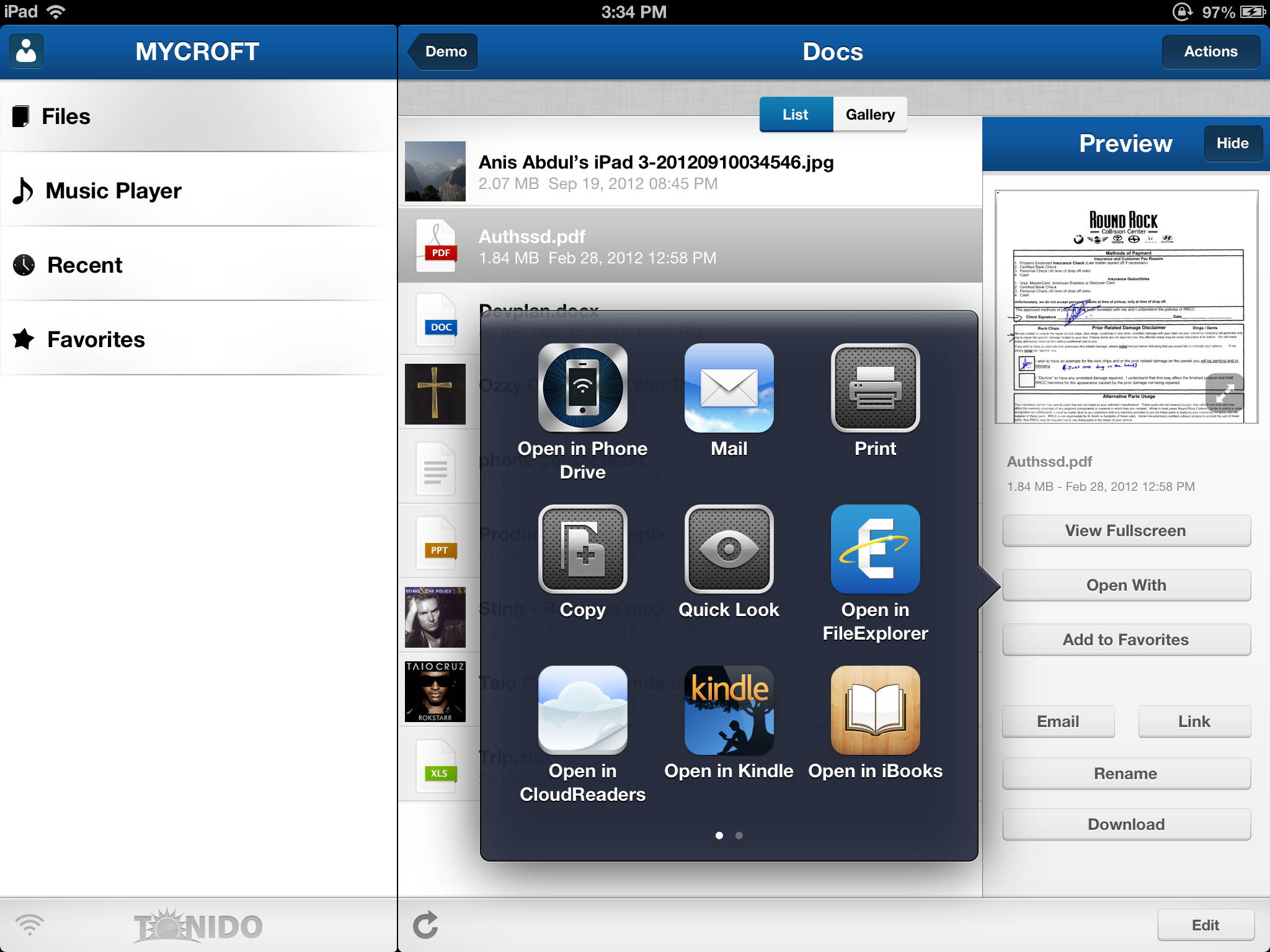Open the mountain photo thumbnail
The height and width of the screenshot is (952, 1270).
point(435,171)
